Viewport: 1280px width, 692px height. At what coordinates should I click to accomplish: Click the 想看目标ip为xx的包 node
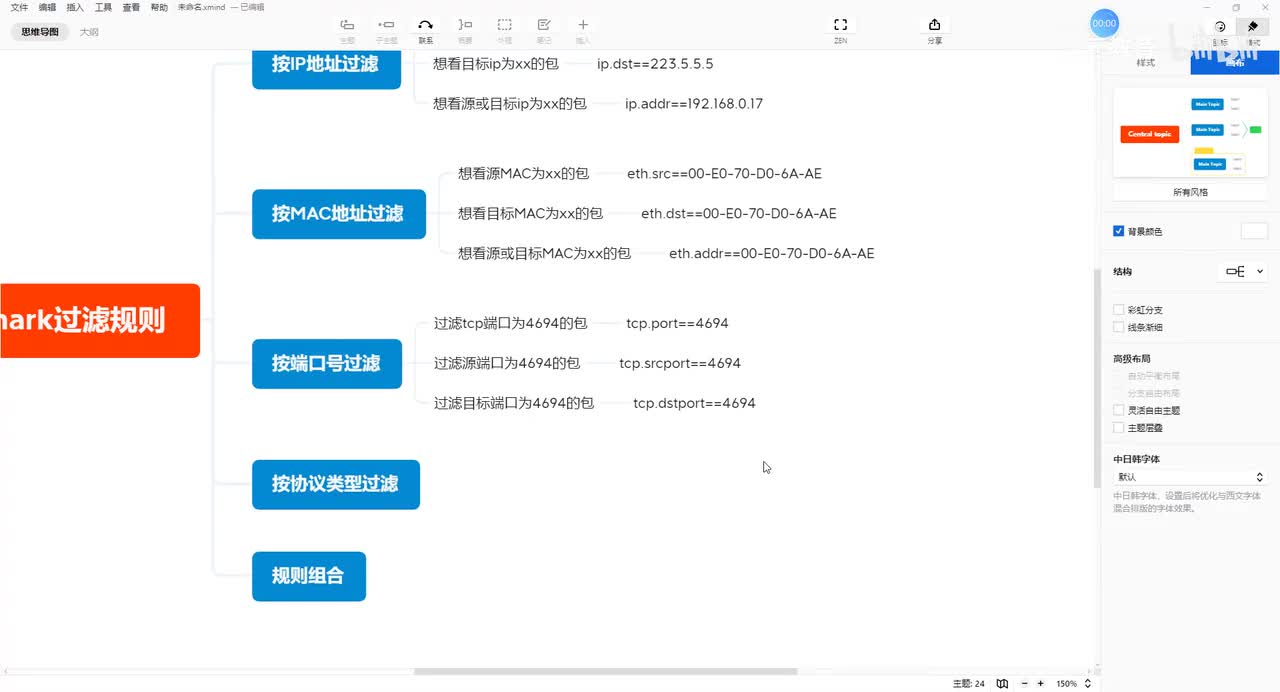pyautogui.click(x=496, y=64)
